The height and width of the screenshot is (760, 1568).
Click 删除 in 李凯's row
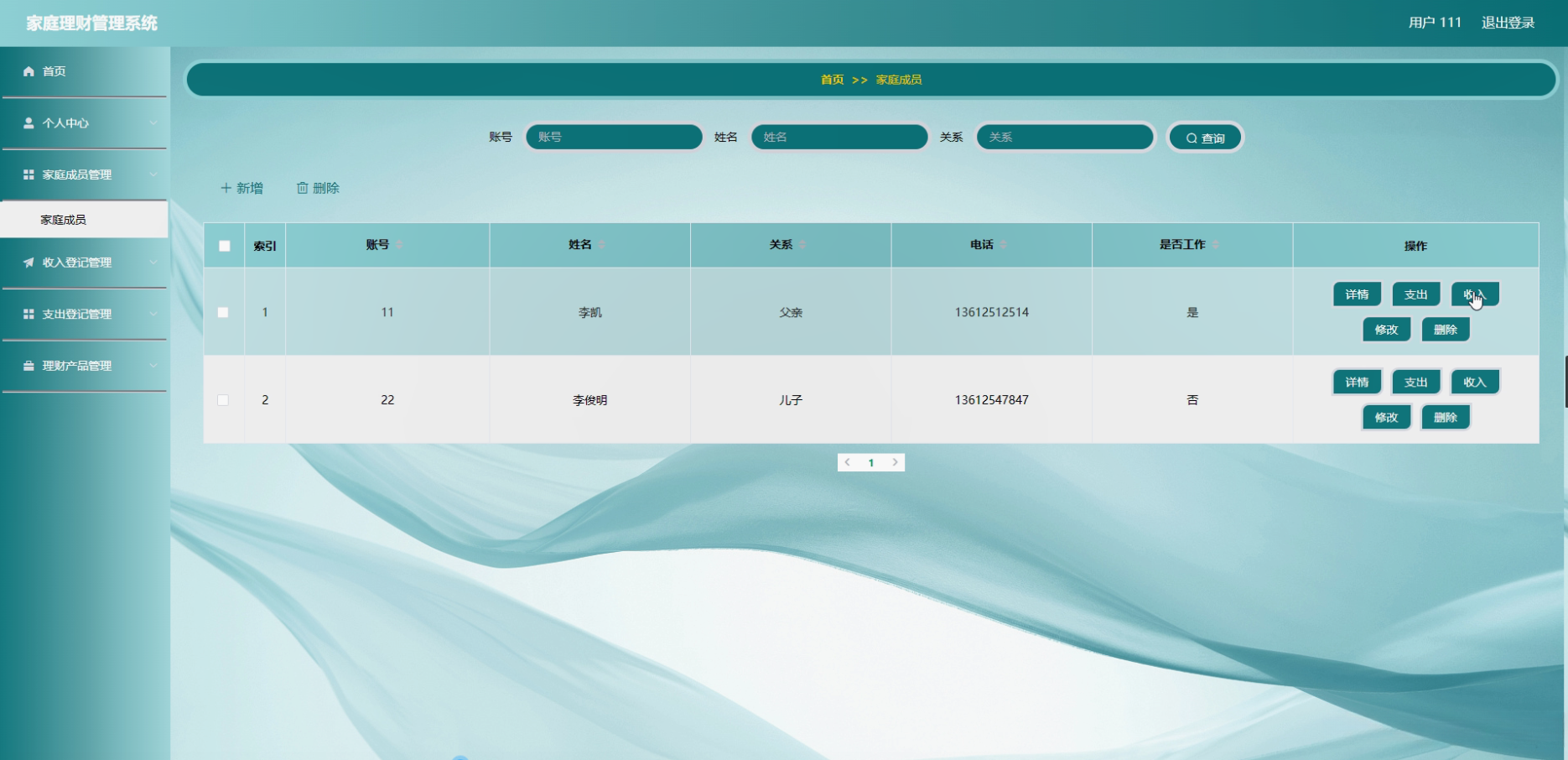pyautogui.click(x=1446, y=330)
